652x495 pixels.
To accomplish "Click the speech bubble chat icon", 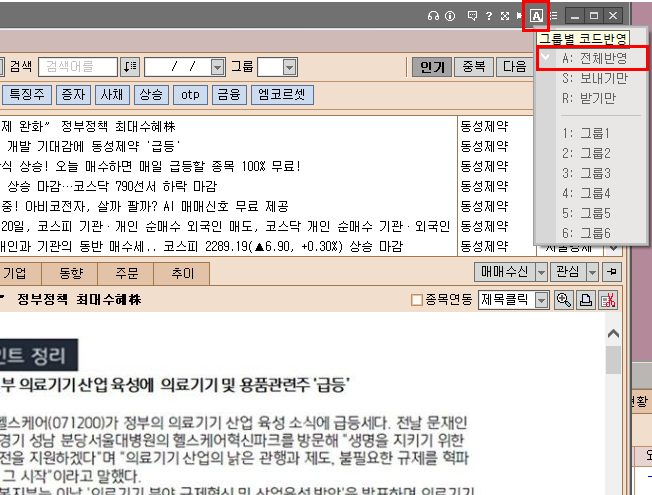I will click(472, 16).
